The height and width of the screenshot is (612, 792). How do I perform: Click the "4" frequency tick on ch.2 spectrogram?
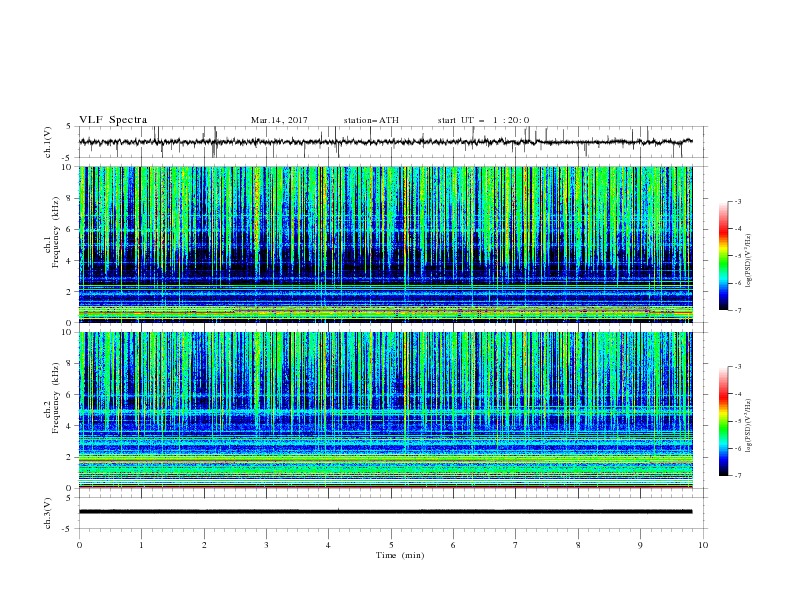pos(70,426)
